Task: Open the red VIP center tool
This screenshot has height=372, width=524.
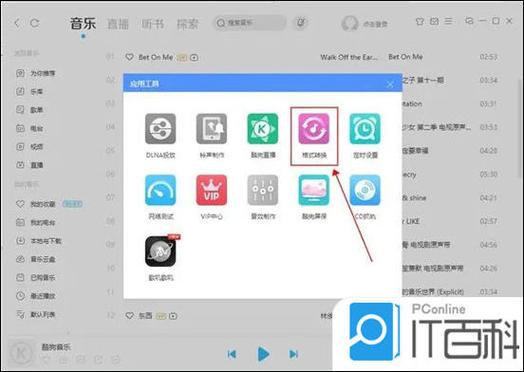Action: (212, 190)
